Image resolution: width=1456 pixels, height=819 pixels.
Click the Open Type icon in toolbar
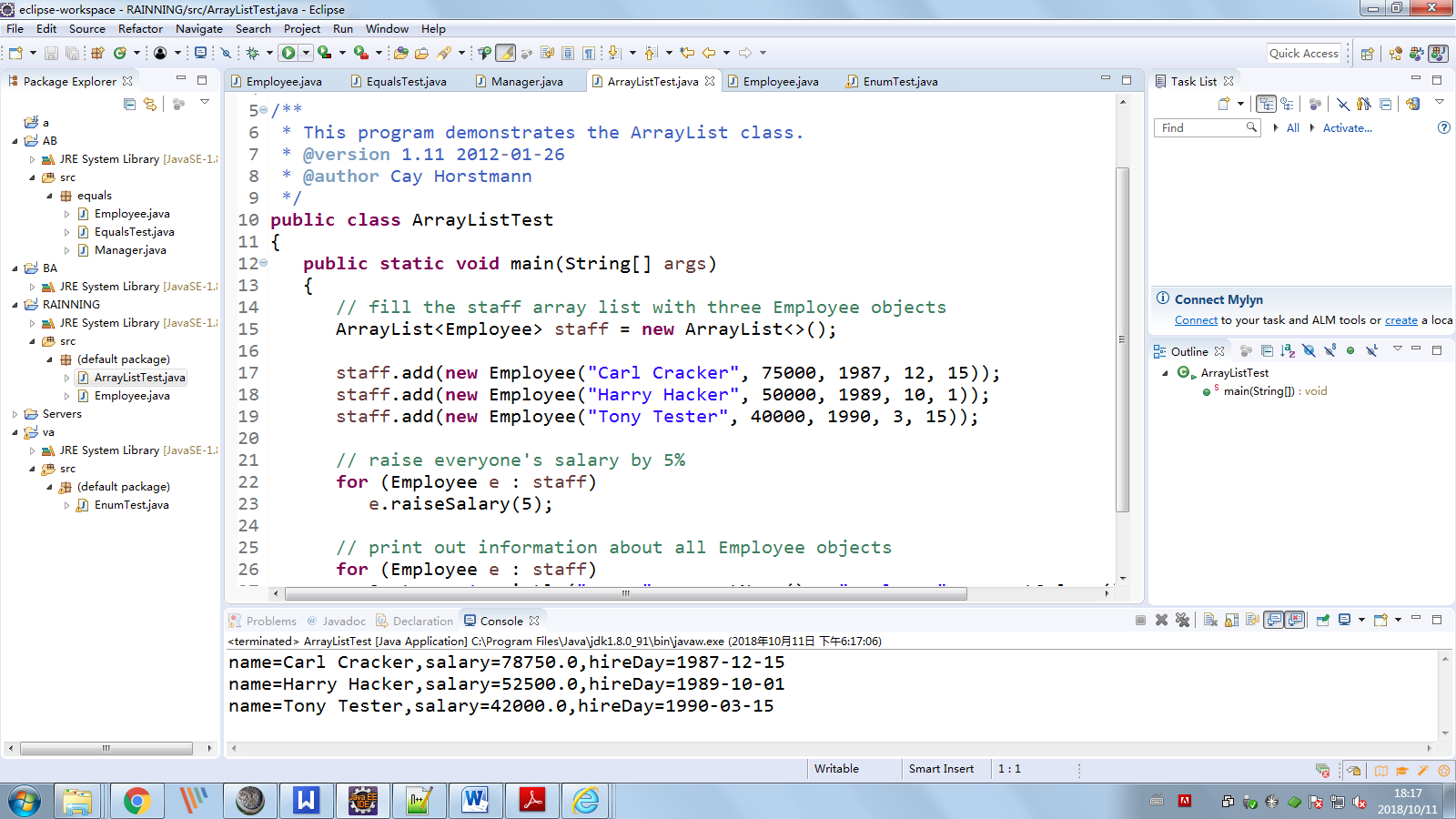click(401, 53)
